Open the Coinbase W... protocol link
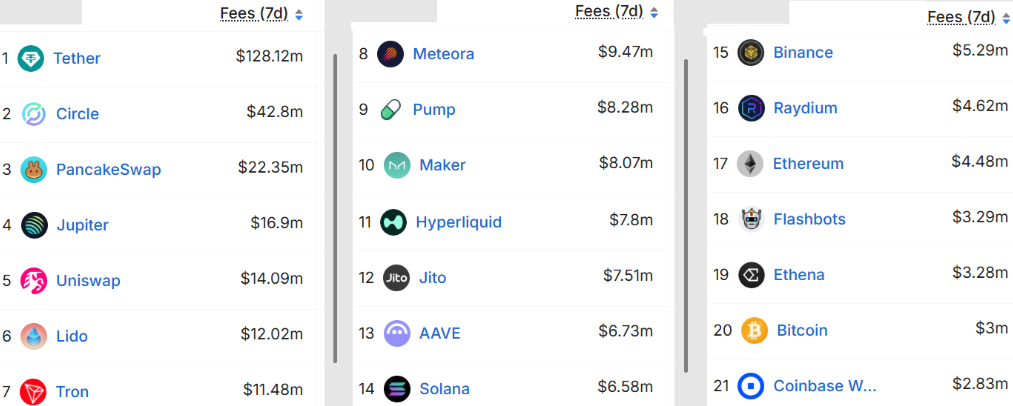Screen dimensions: 1013x406 coord(825,386)
